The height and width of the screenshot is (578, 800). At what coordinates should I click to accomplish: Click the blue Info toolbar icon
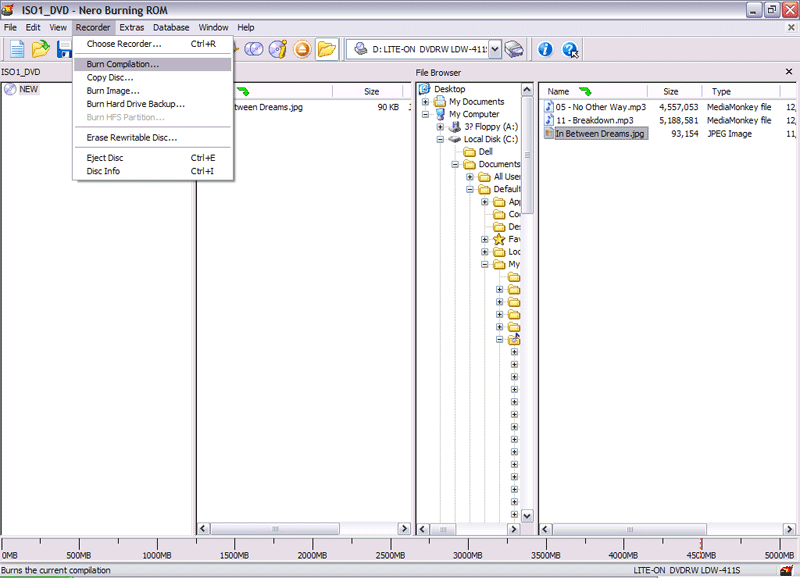pyautogui.click(x=545, y=49)
